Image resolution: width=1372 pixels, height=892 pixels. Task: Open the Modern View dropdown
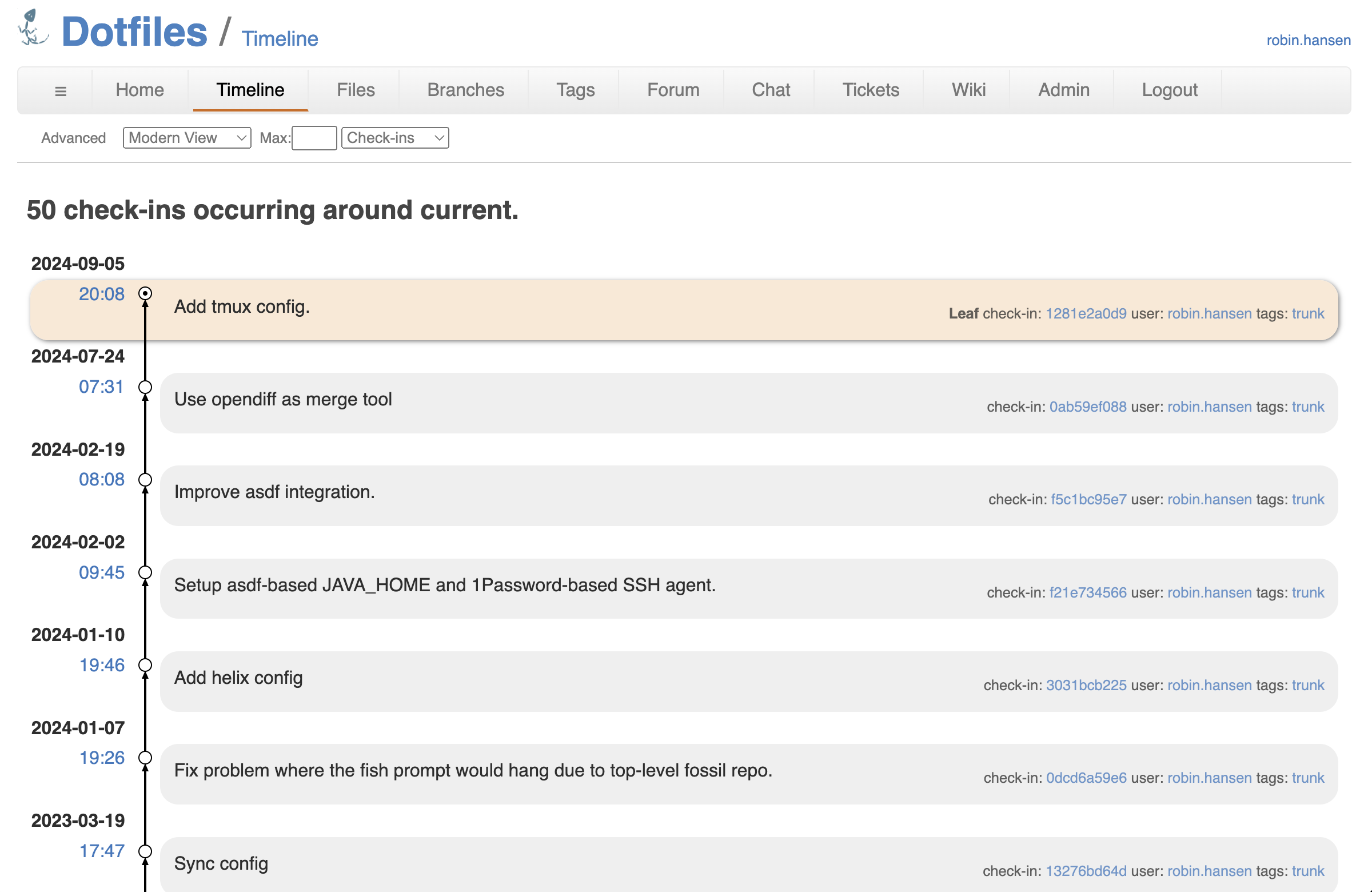click(x=186, y=138)
